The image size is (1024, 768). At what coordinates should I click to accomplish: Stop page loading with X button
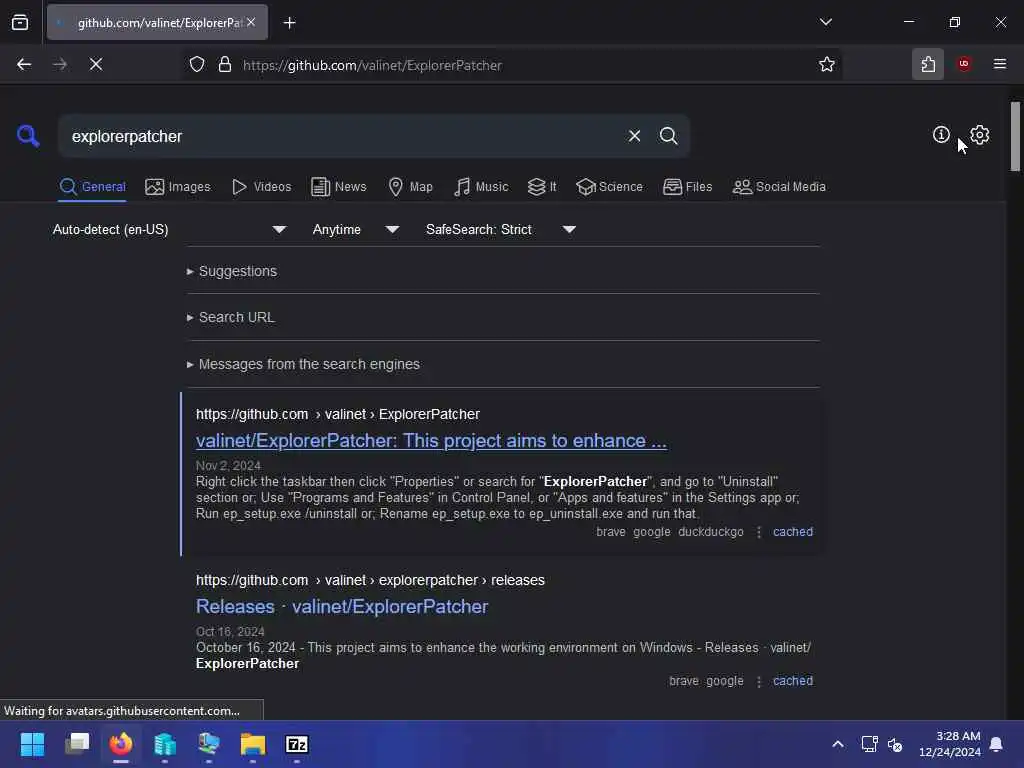(x=95, y=65)
